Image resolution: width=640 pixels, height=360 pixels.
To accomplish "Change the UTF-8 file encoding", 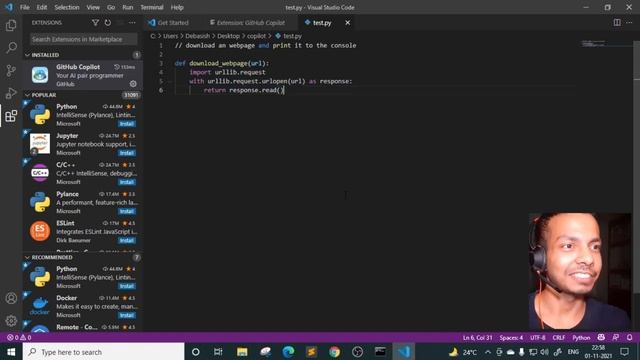I will 538,338.
